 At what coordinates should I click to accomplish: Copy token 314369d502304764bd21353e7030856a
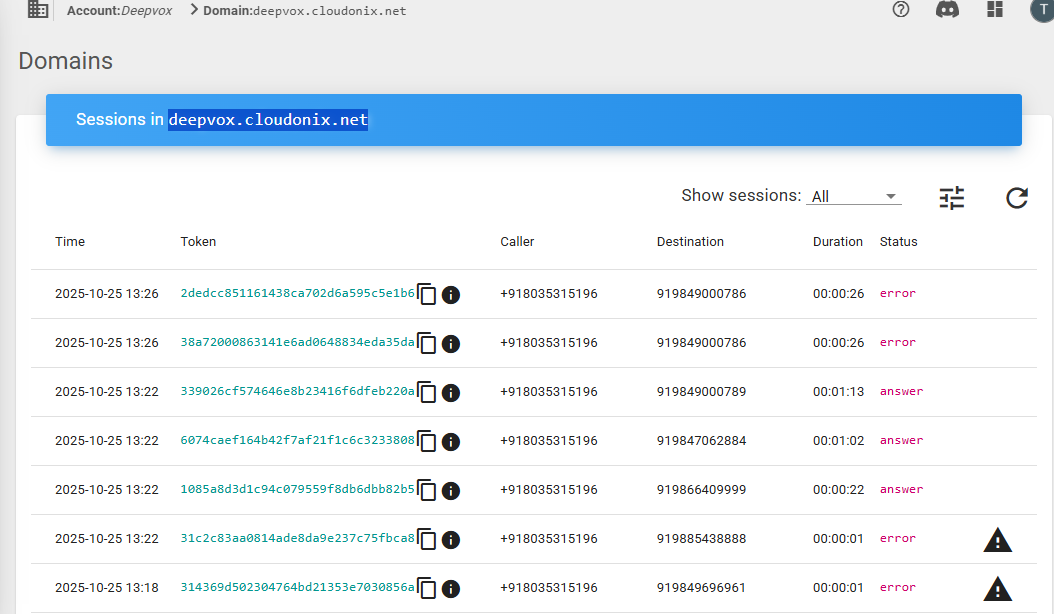tap(427, 589)
